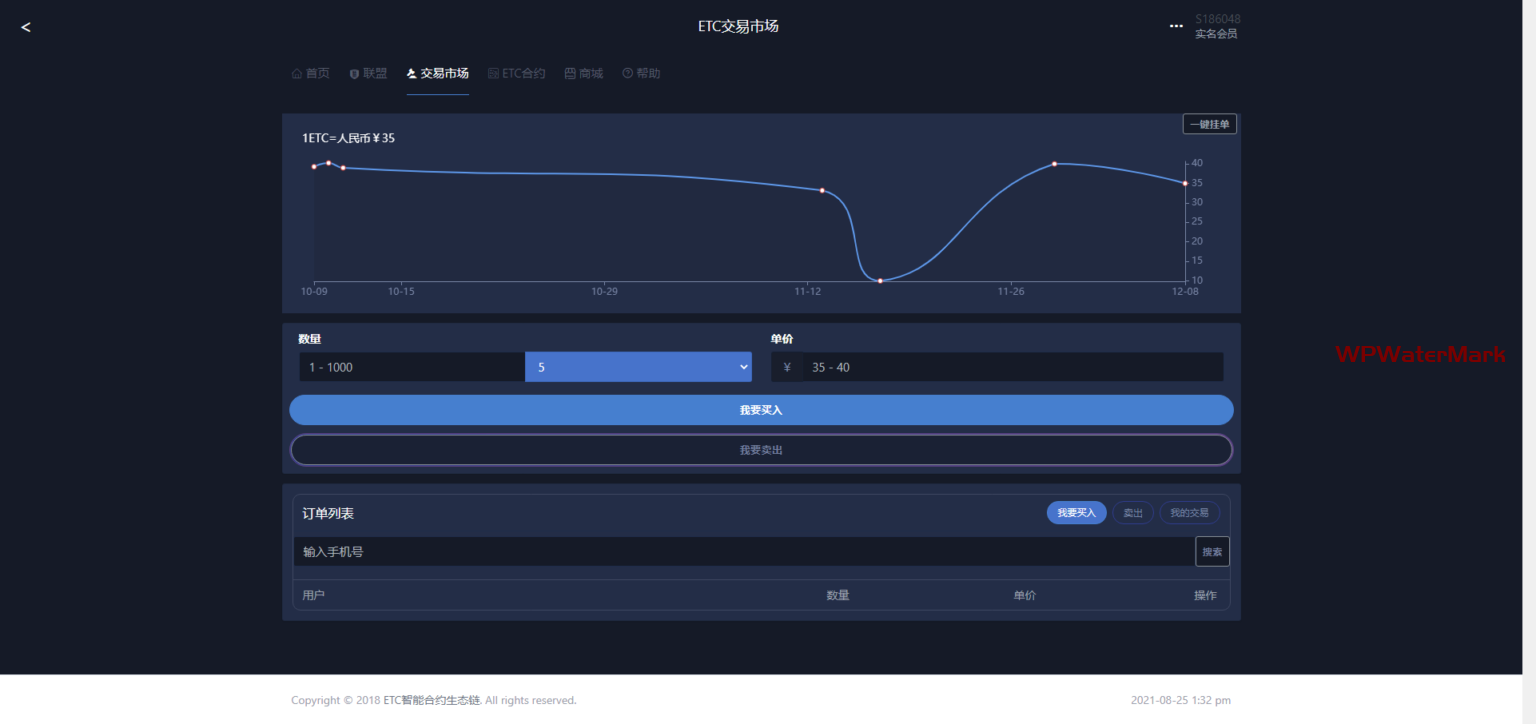
Task: Focus the 输入手机号 phone number field
Action: tap(743, 552)
